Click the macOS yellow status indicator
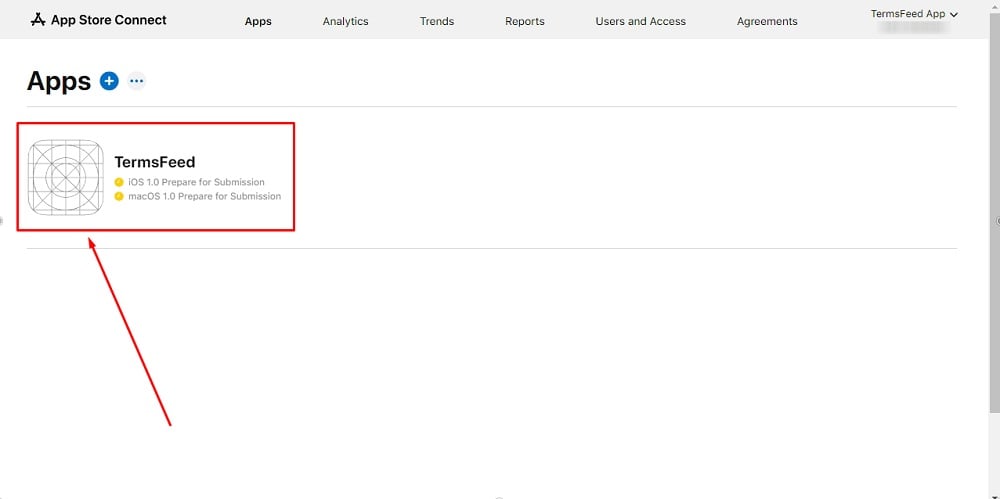Viewport: 1000px width, 499px height. [119, 196]
